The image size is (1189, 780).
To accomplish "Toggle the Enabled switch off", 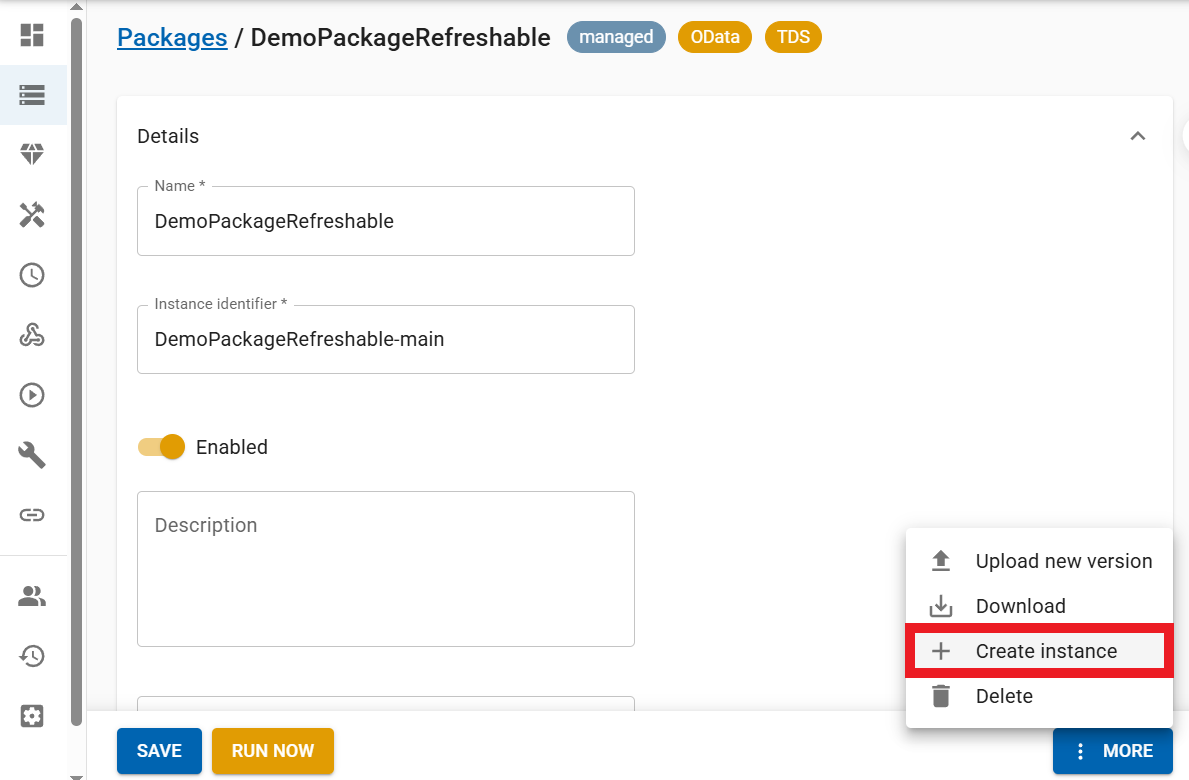I will click(x=162, y=447).
